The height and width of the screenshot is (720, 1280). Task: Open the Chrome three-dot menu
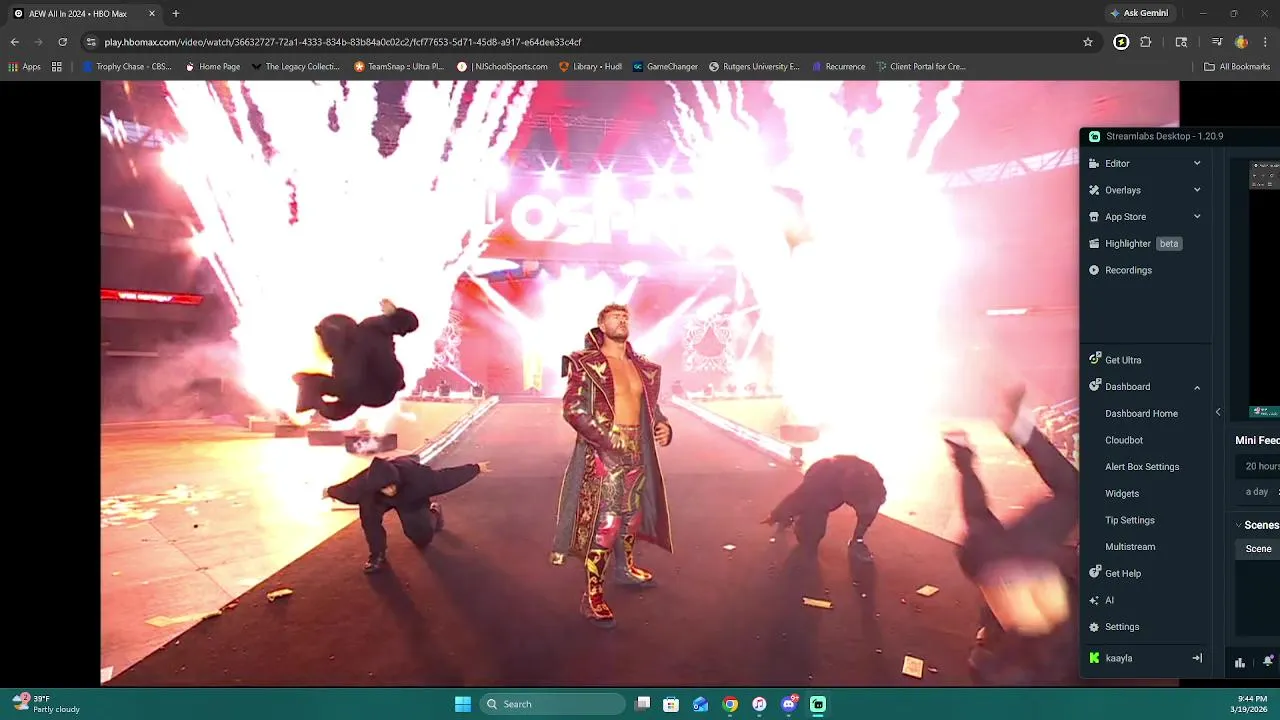[x=1265, y=42]
